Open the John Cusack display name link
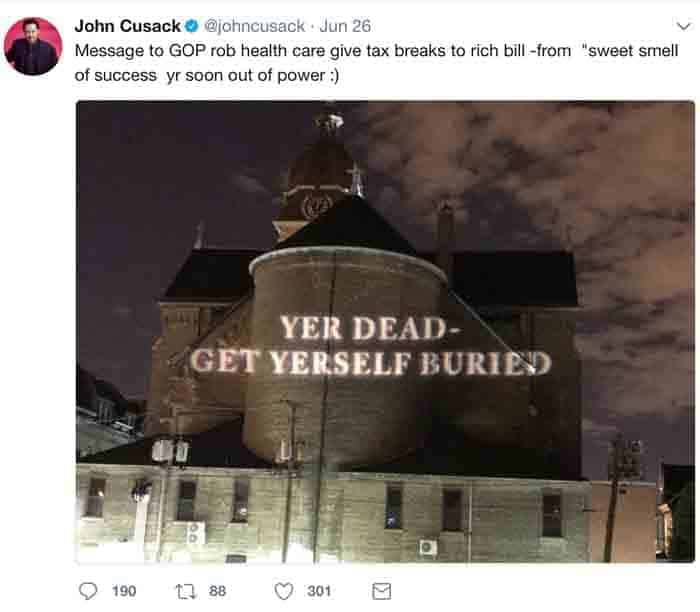700x612 pixels. [x=128, y=26]
